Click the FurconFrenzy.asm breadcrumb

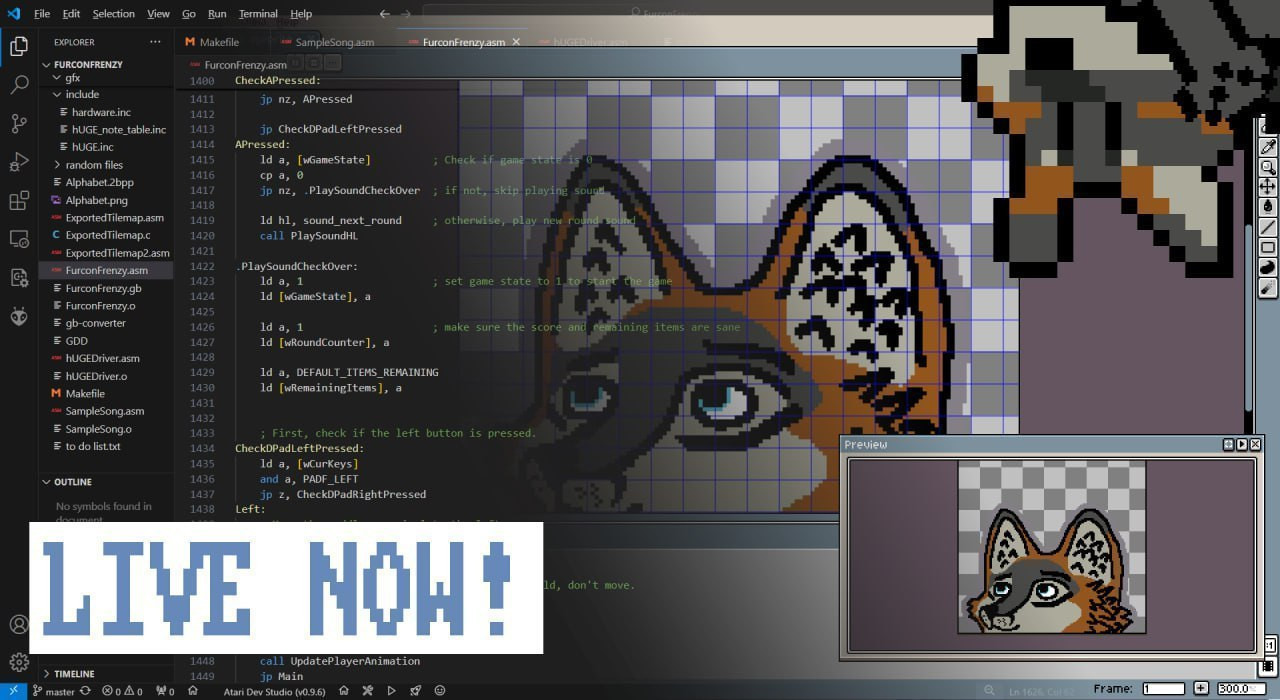pyautogui.click(x=246, y=65)
